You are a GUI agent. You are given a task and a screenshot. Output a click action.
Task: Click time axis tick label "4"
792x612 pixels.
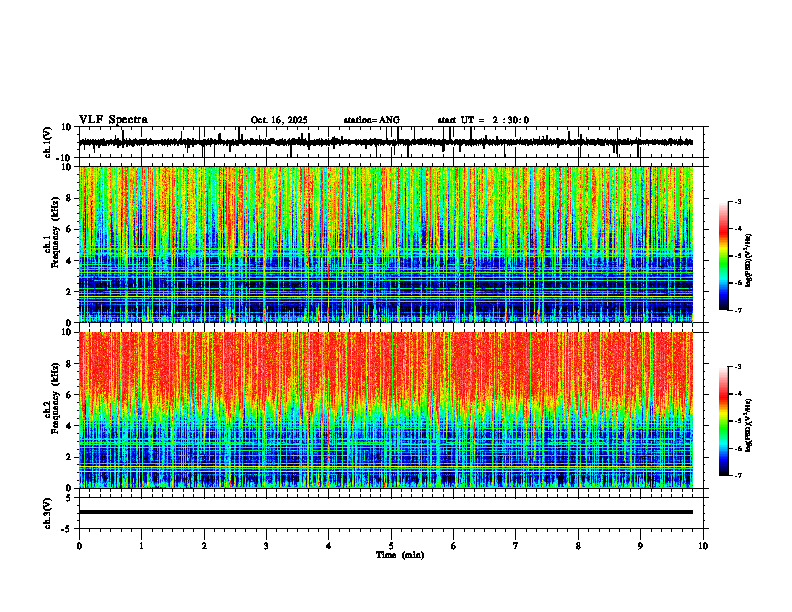(329, 546)
